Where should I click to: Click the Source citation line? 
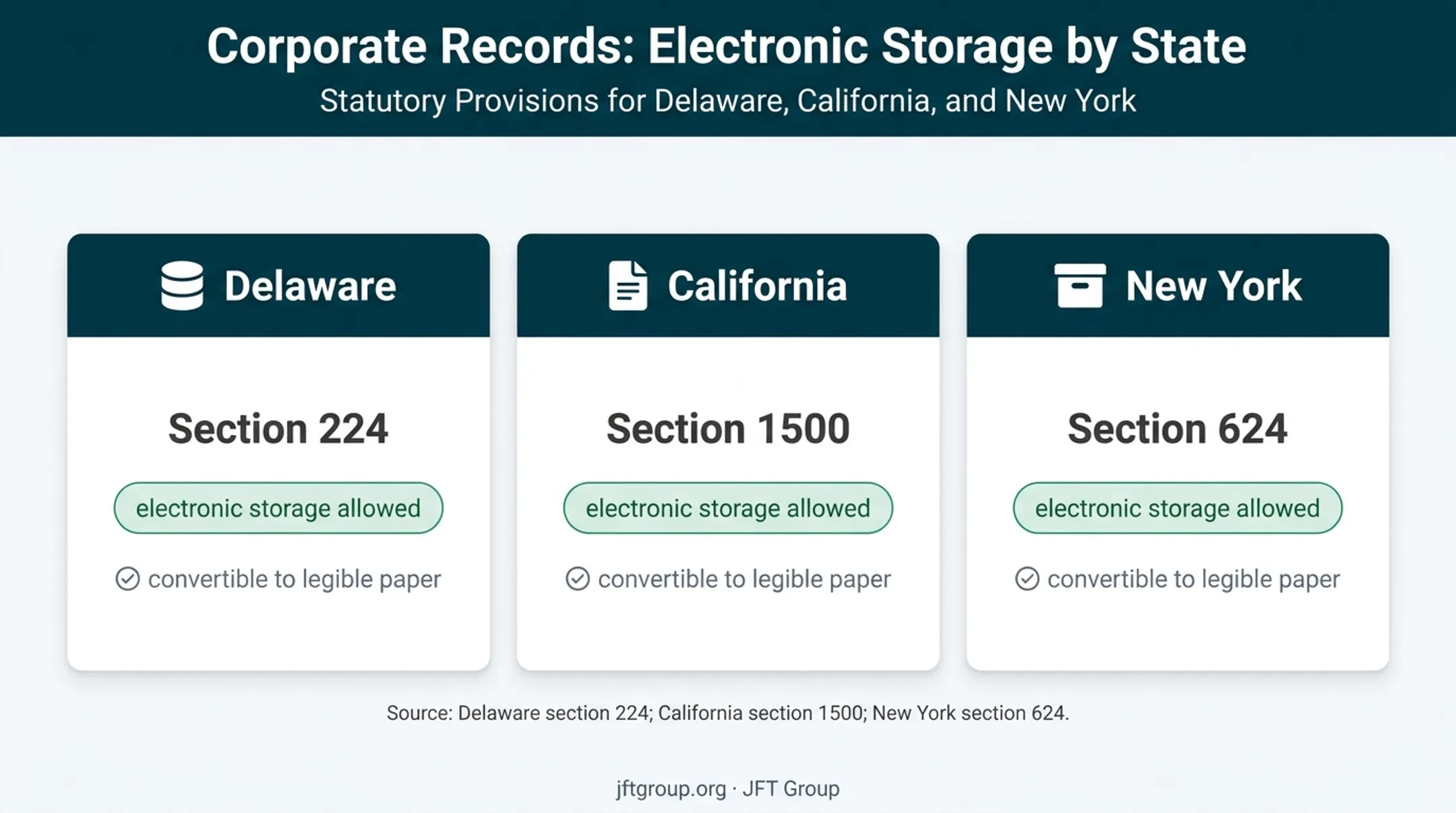728,713
